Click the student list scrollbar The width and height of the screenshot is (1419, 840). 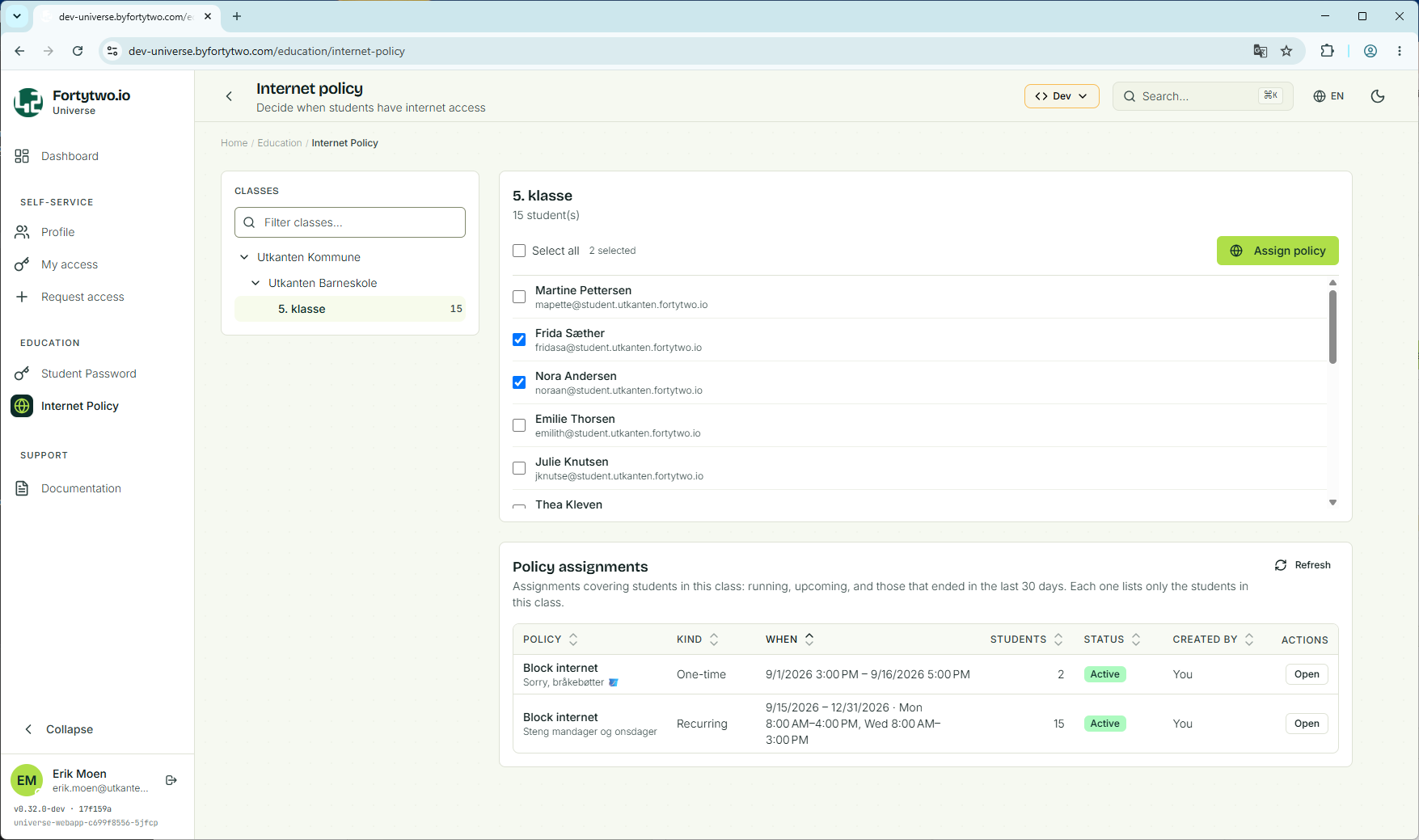pyautogui.click(x=1332, y=327)
